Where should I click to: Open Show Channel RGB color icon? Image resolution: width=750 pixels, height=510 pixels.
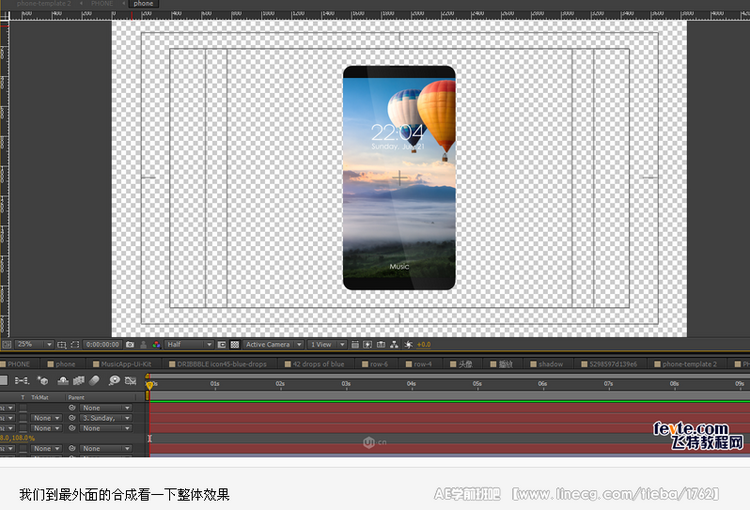[x=156, y=344]
